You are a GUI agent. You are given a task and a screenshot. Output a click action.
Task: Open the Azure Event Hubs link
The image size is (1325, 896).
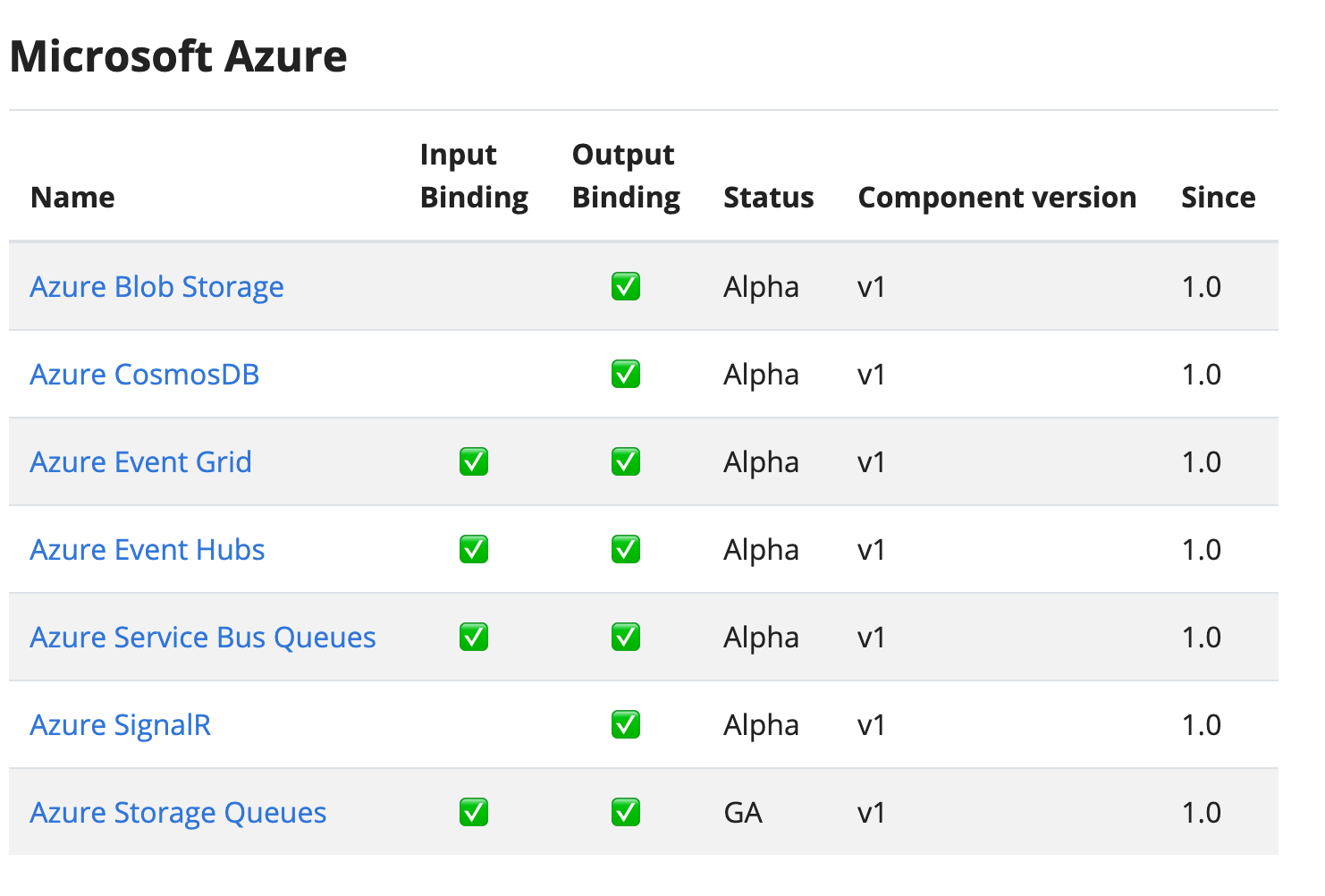pos(147,550)
